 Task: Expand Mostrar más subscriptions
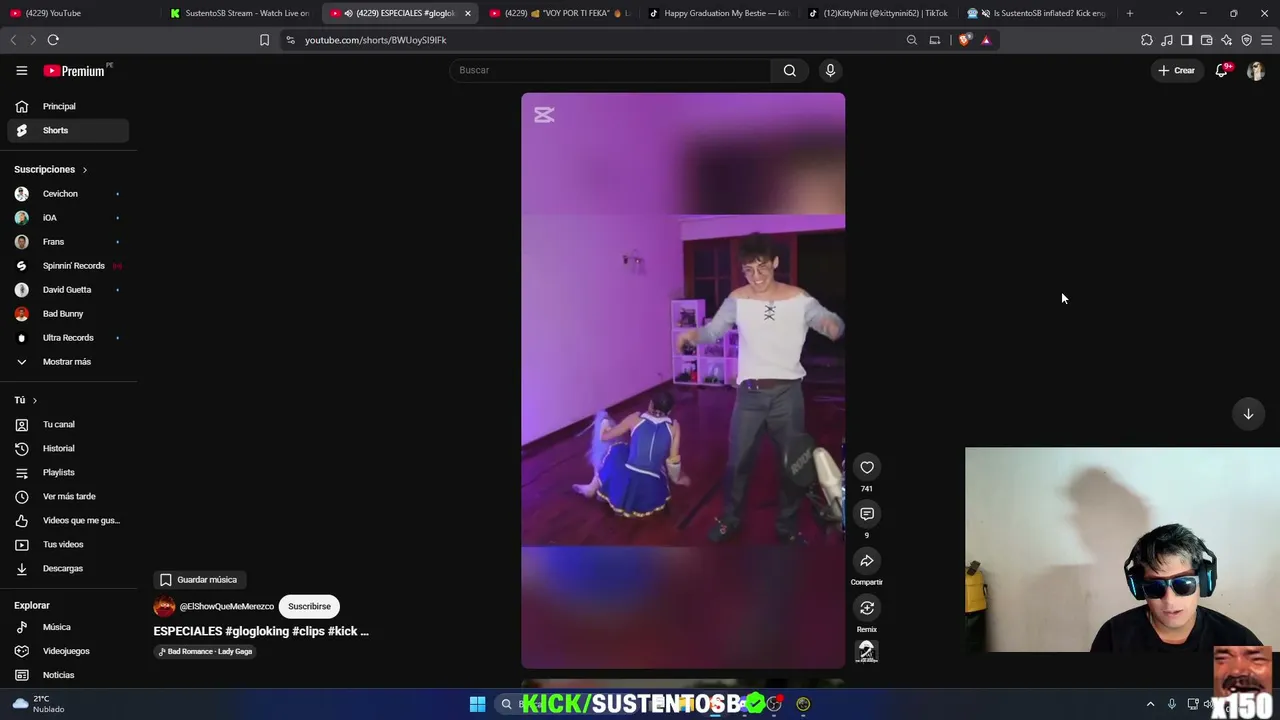click(68, 362)
